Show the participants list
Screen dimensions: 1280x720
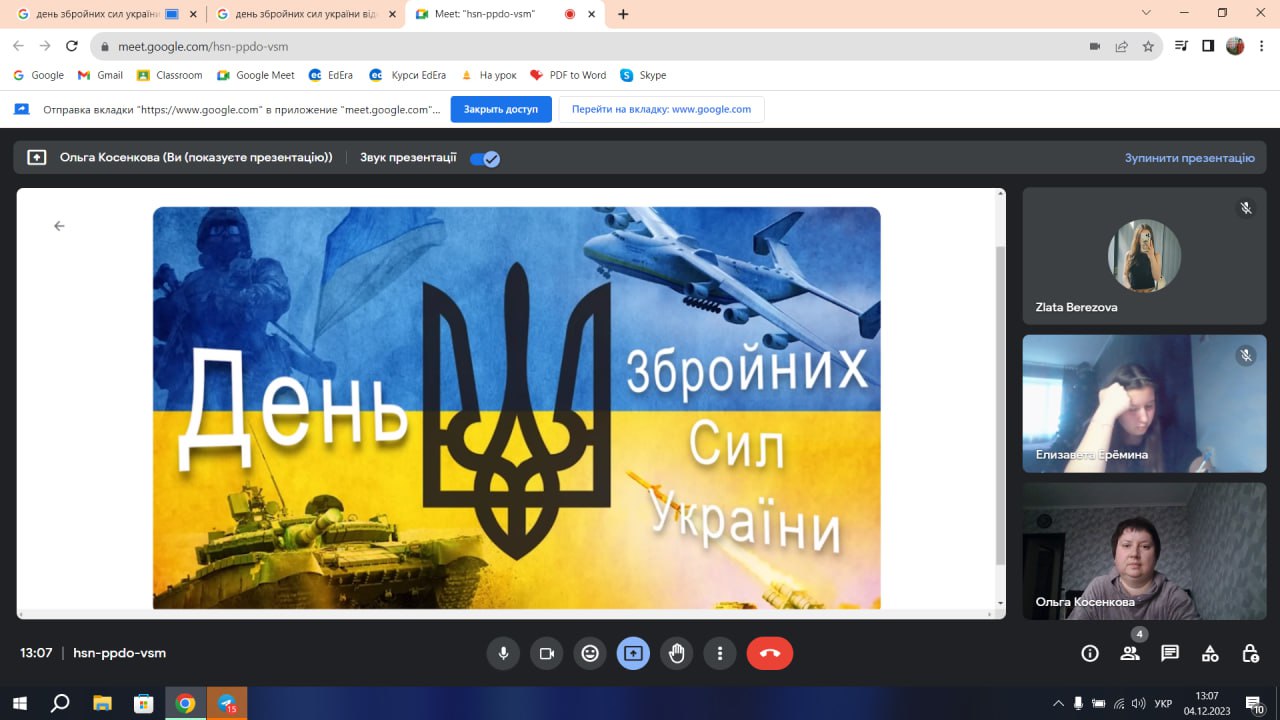pos(1130,654)
